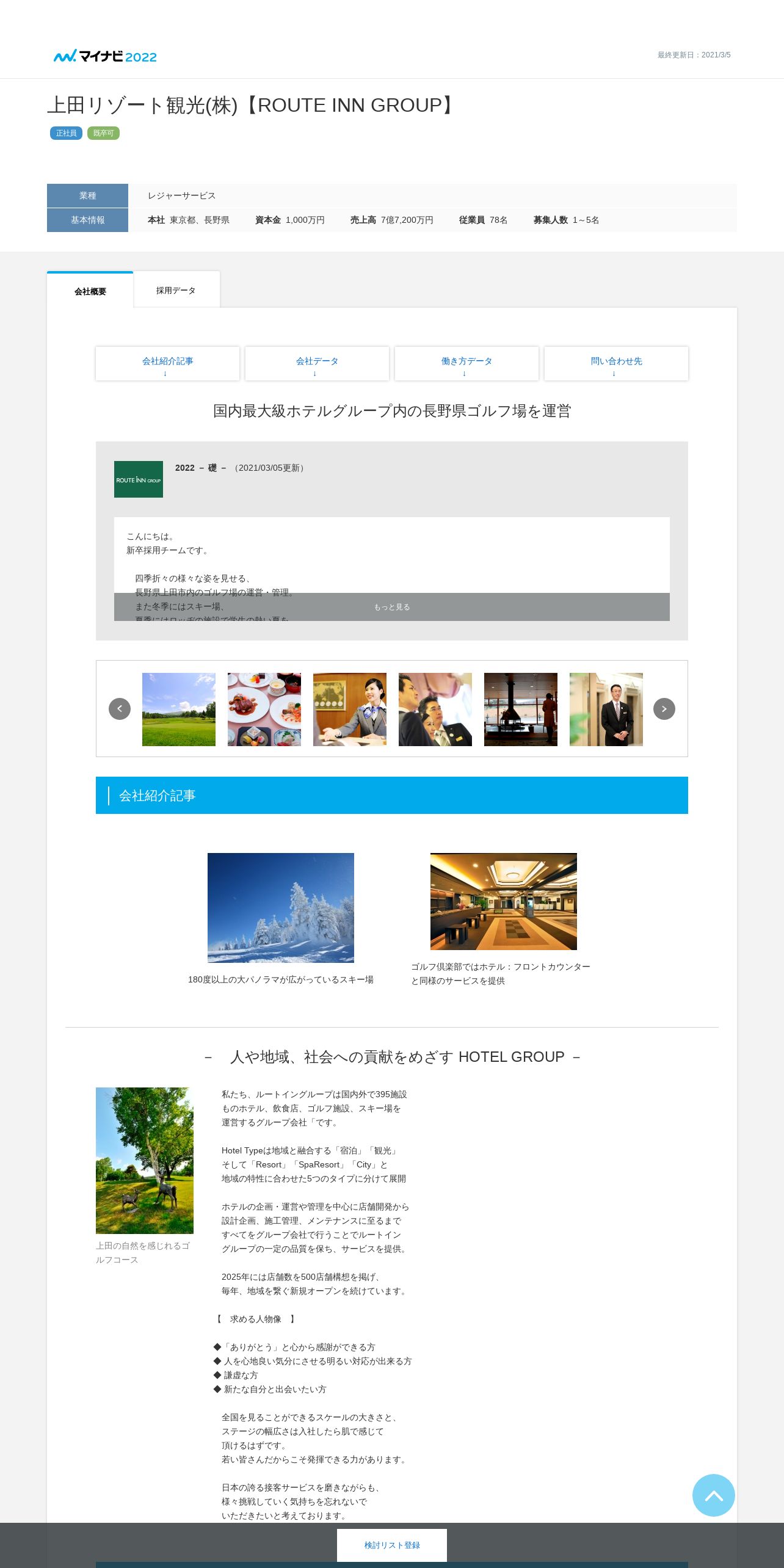Click the 売上高 7億7,200万円 value
This screenshot has height=1568, width=784.
pos(392,220)
